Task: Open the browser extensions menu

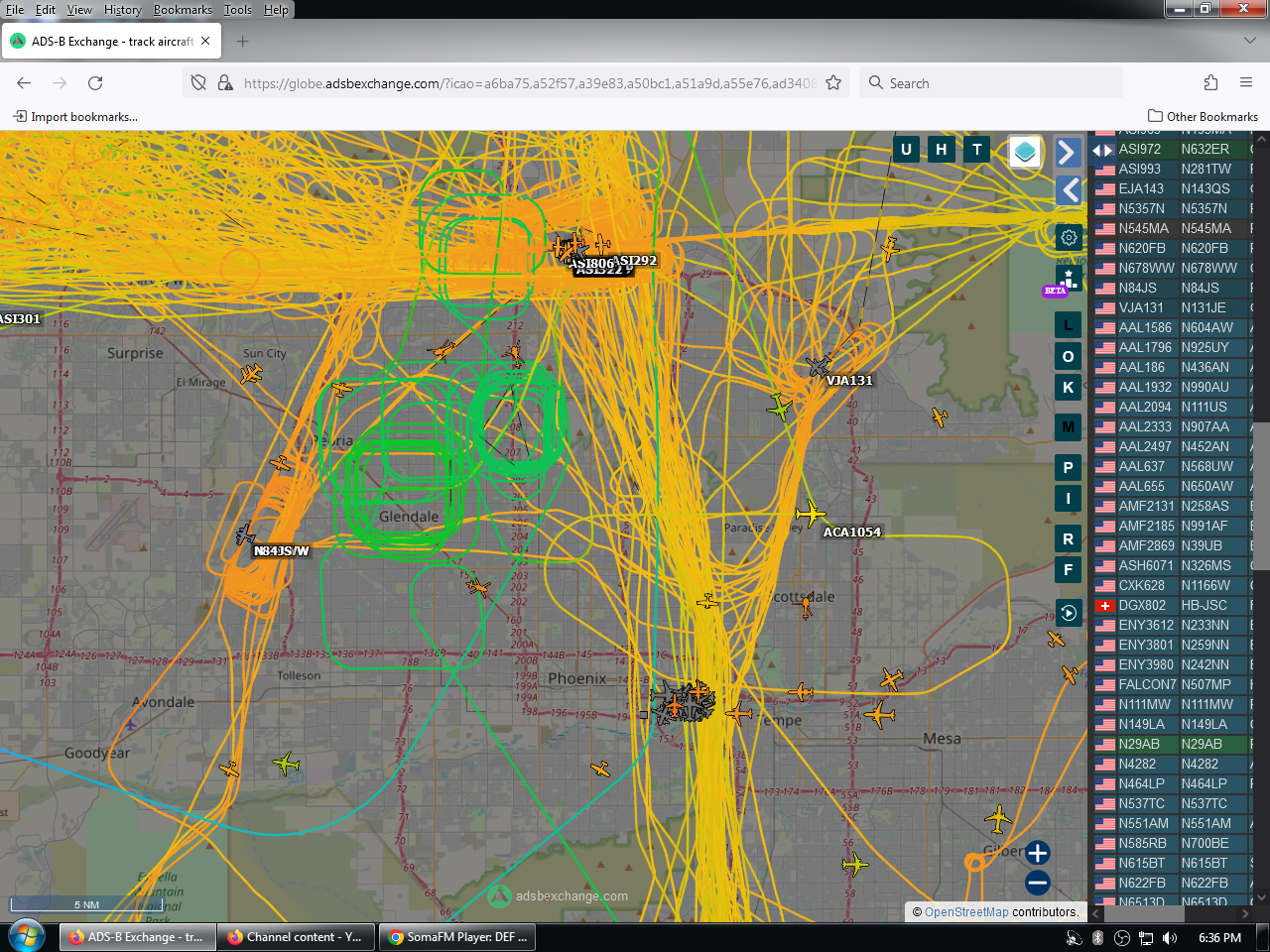Action: tap(1210, 83)
